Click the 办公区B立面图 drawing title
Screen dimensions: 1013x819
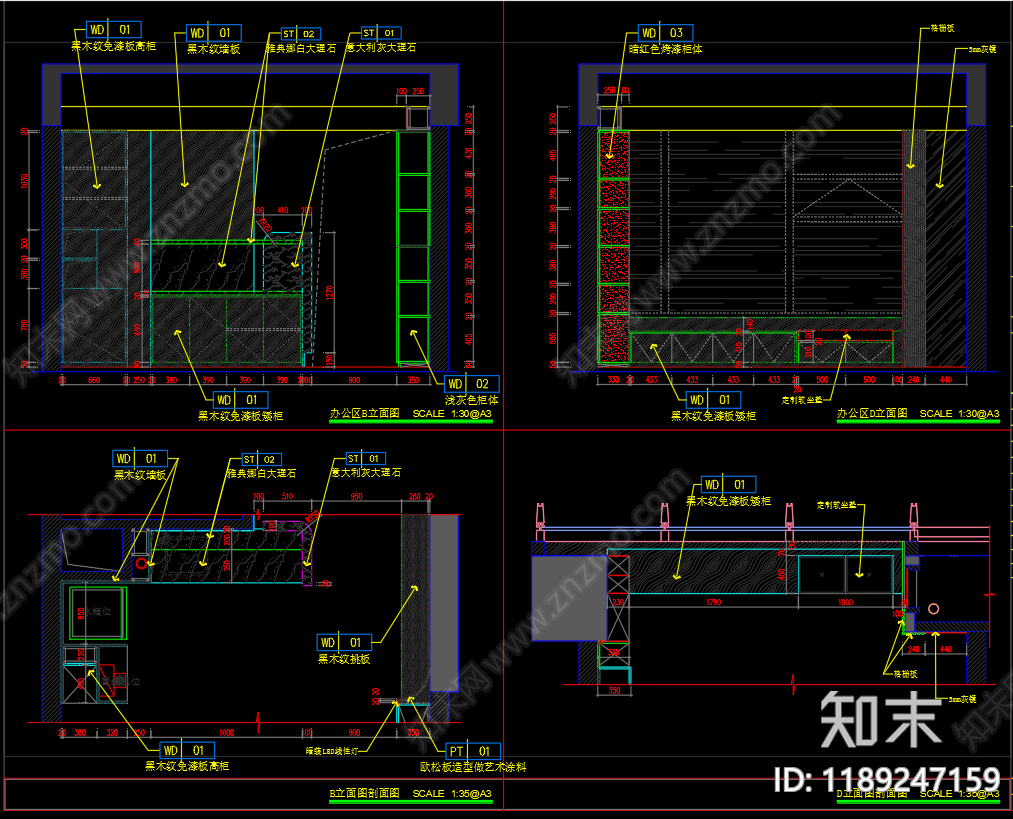365,413
